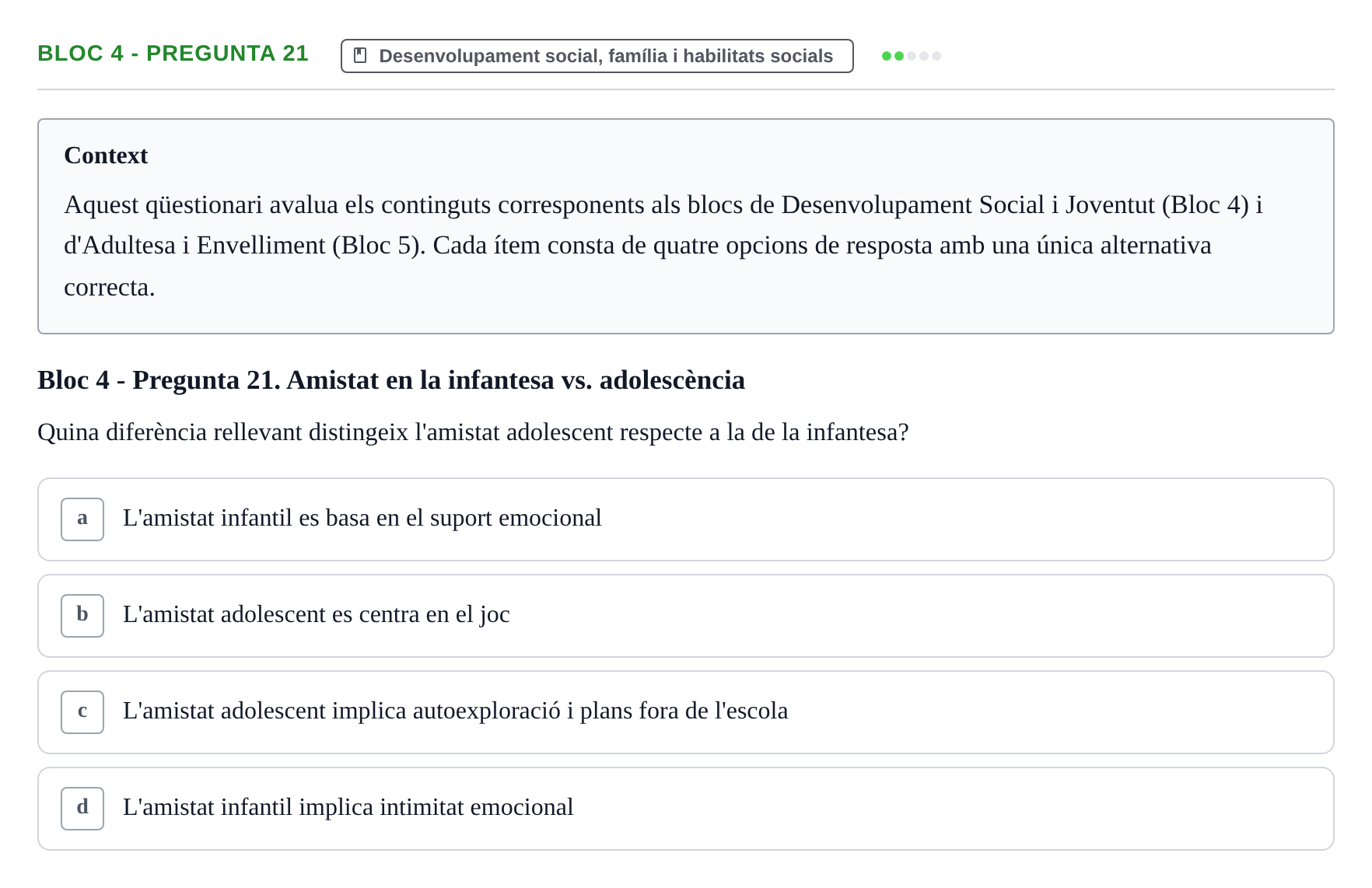1372x888 pixels.
Task: Pick option c about autoexploració i plans fora de l'escola
Action: (x=686, y=712)
